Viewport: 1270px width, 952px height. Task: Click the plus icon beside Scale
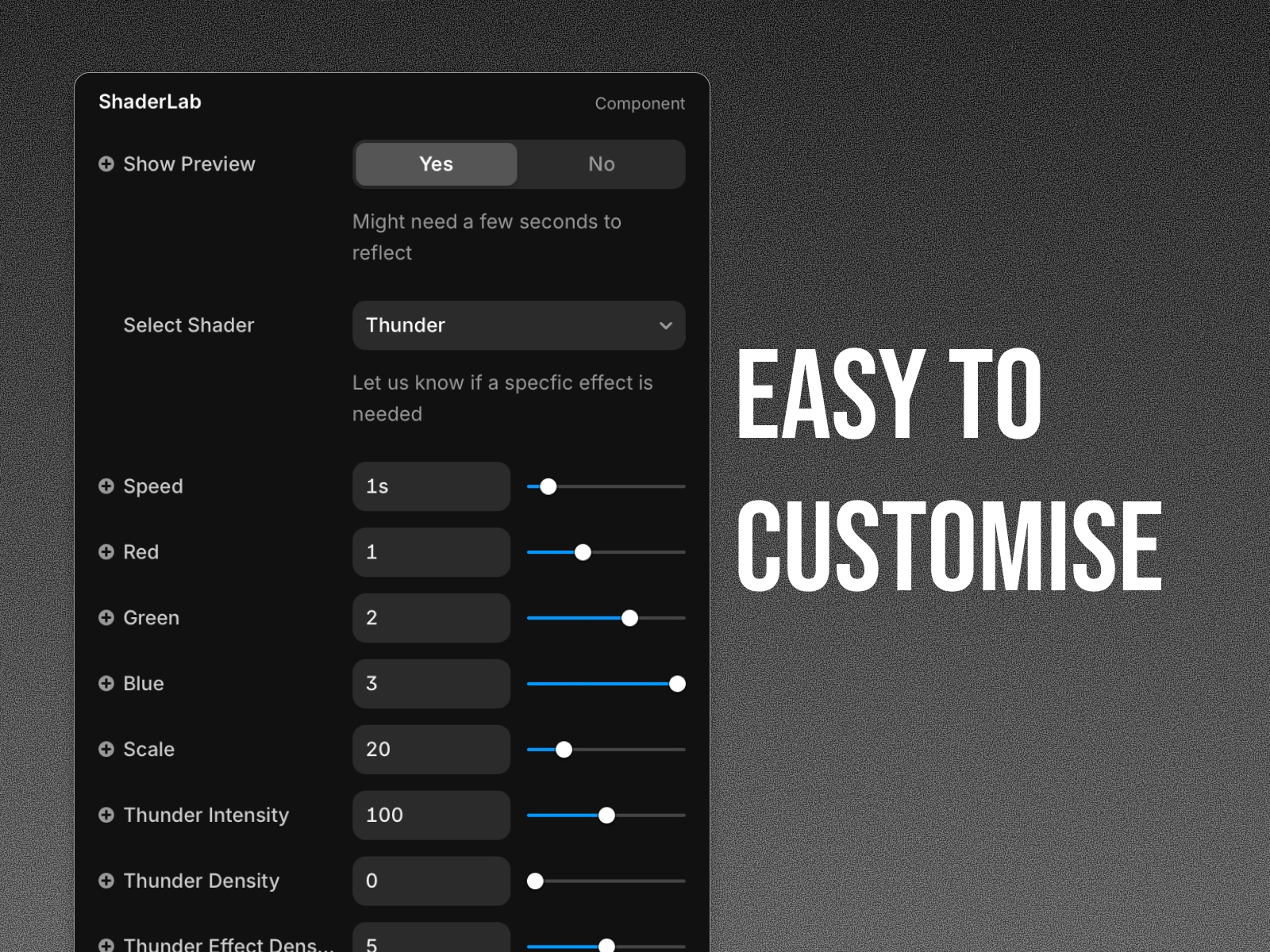coord(107,749)
